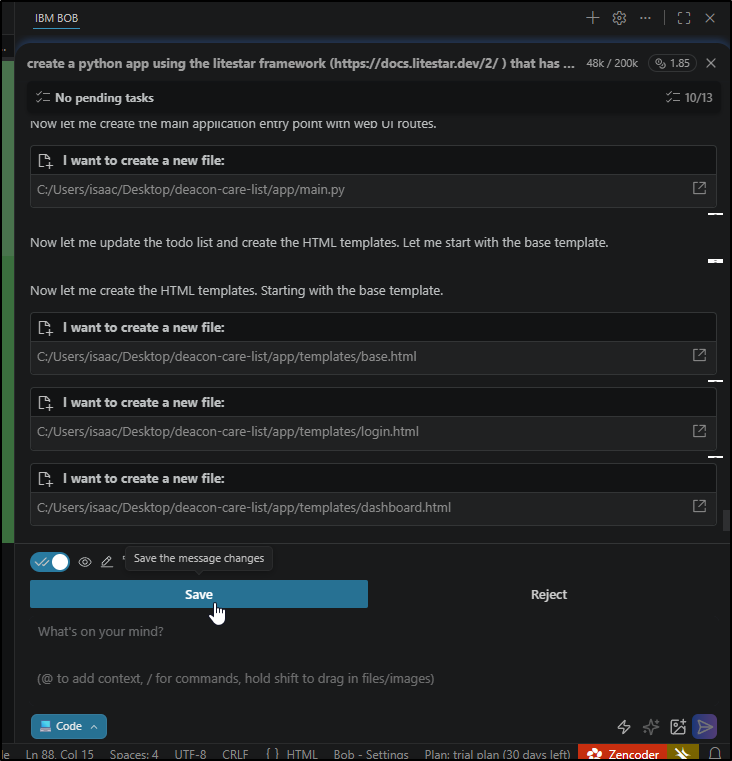This screenshot has height=761, width=732.
Task: Click the templates/base.html file path
Action: click(x=227, y=357)
